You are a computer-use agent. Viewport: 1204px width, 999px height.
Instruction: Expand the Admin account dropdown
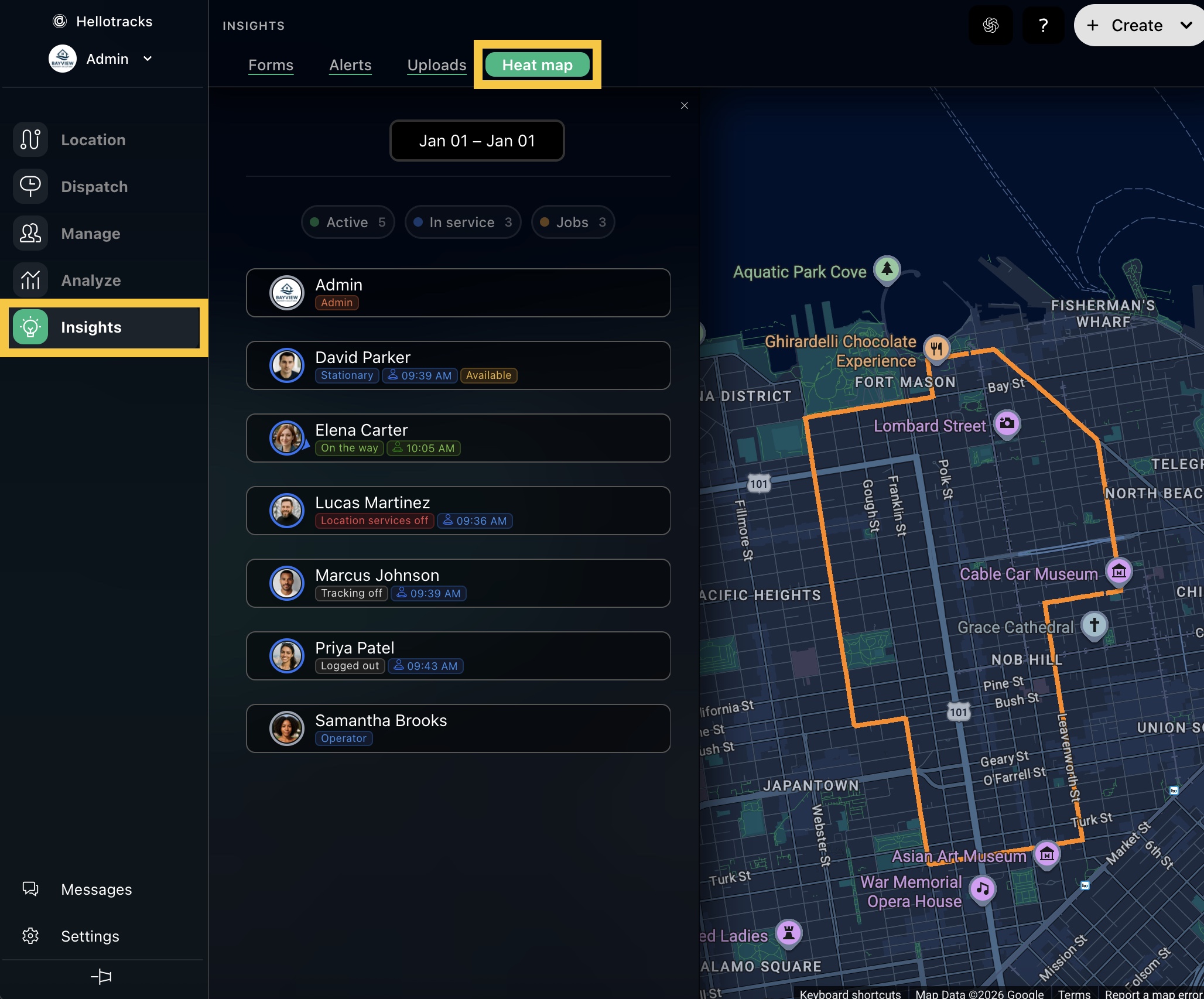[x=148, y=59]
